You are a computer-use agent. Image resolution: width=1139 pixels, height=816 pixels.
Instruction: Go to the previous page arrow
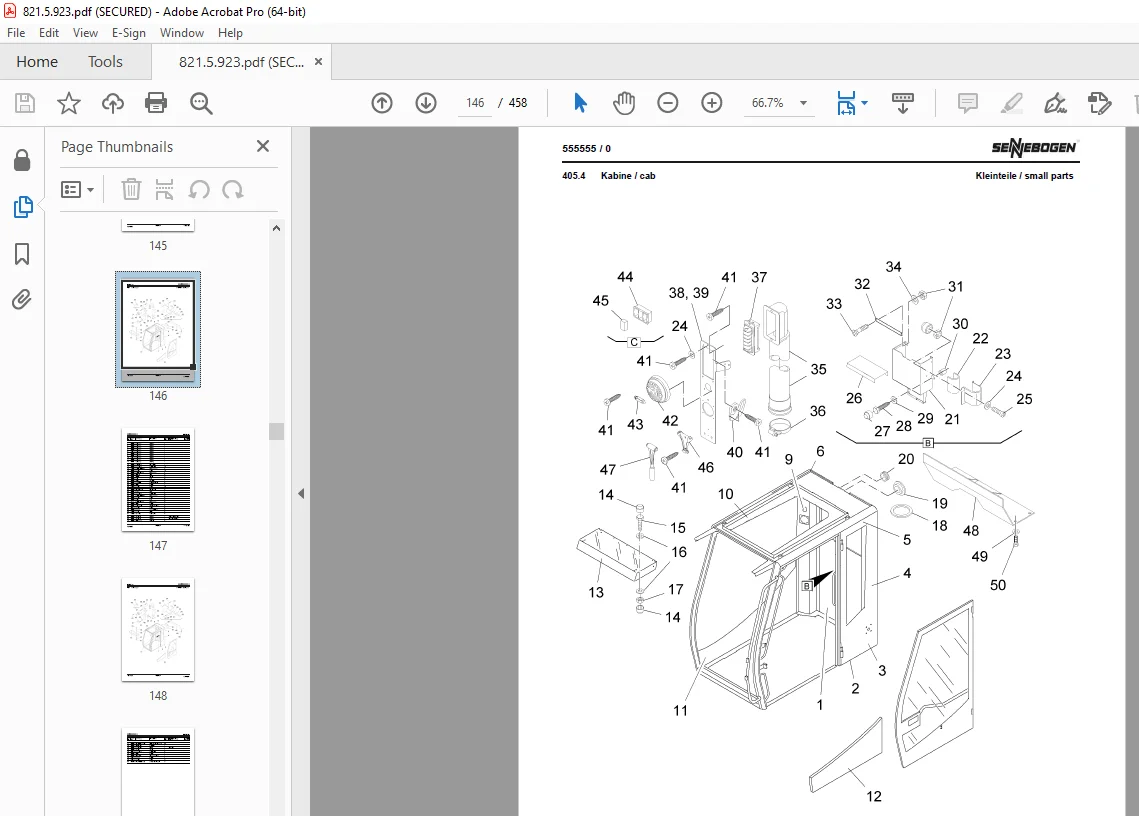tap(382, 103)
